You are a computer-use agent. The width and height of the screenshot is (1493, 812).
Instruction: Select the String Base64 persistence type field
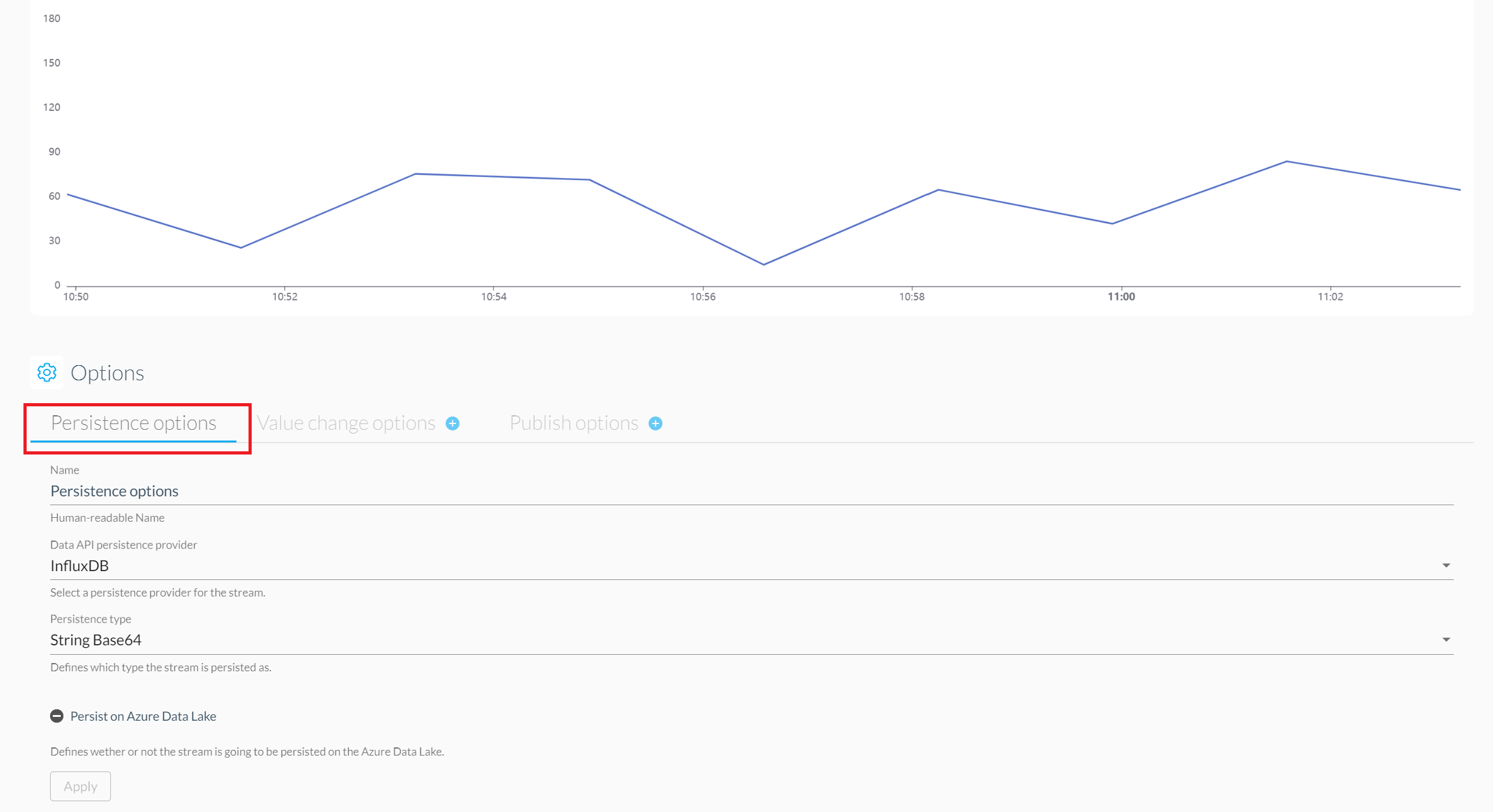tap(752, 640)
